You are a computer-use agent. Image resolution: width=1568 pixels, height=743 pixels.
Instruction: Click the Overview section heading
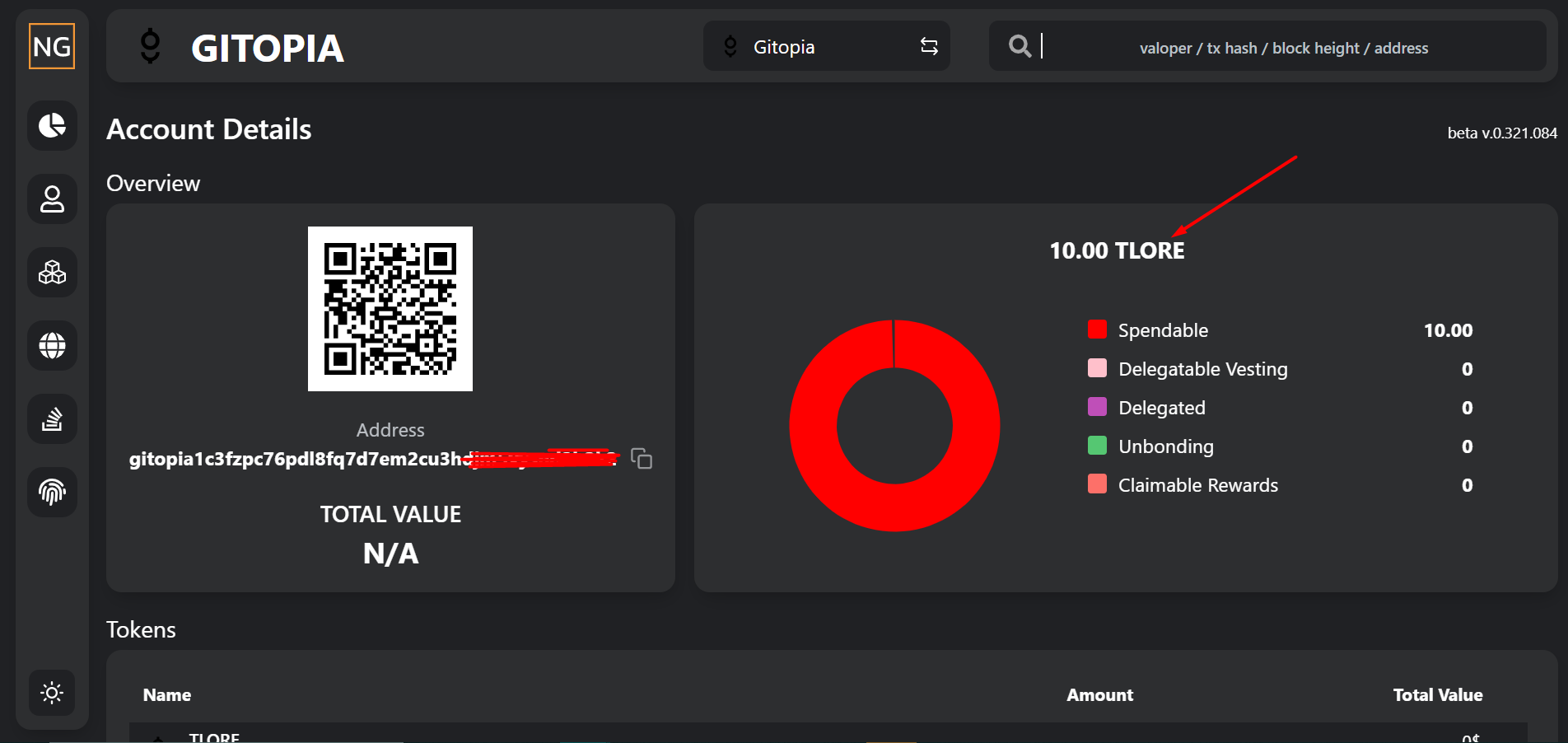(153, 183)
